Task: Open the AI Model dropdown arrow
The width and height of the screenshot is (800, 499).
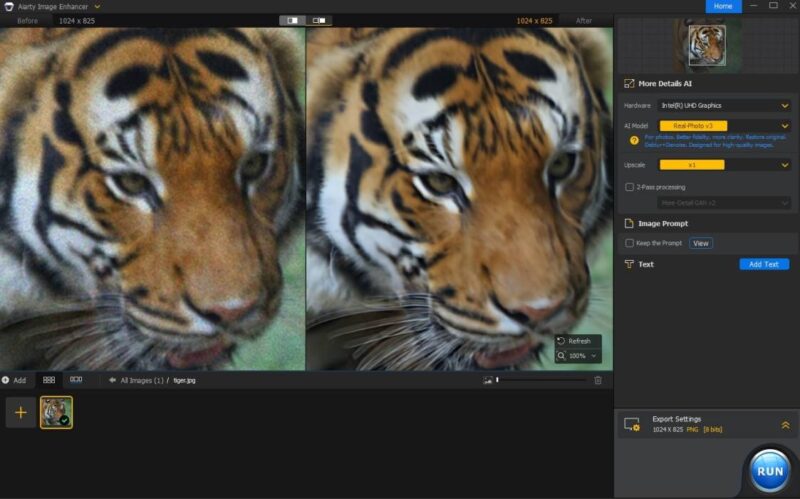Action: tap(785, 126)
